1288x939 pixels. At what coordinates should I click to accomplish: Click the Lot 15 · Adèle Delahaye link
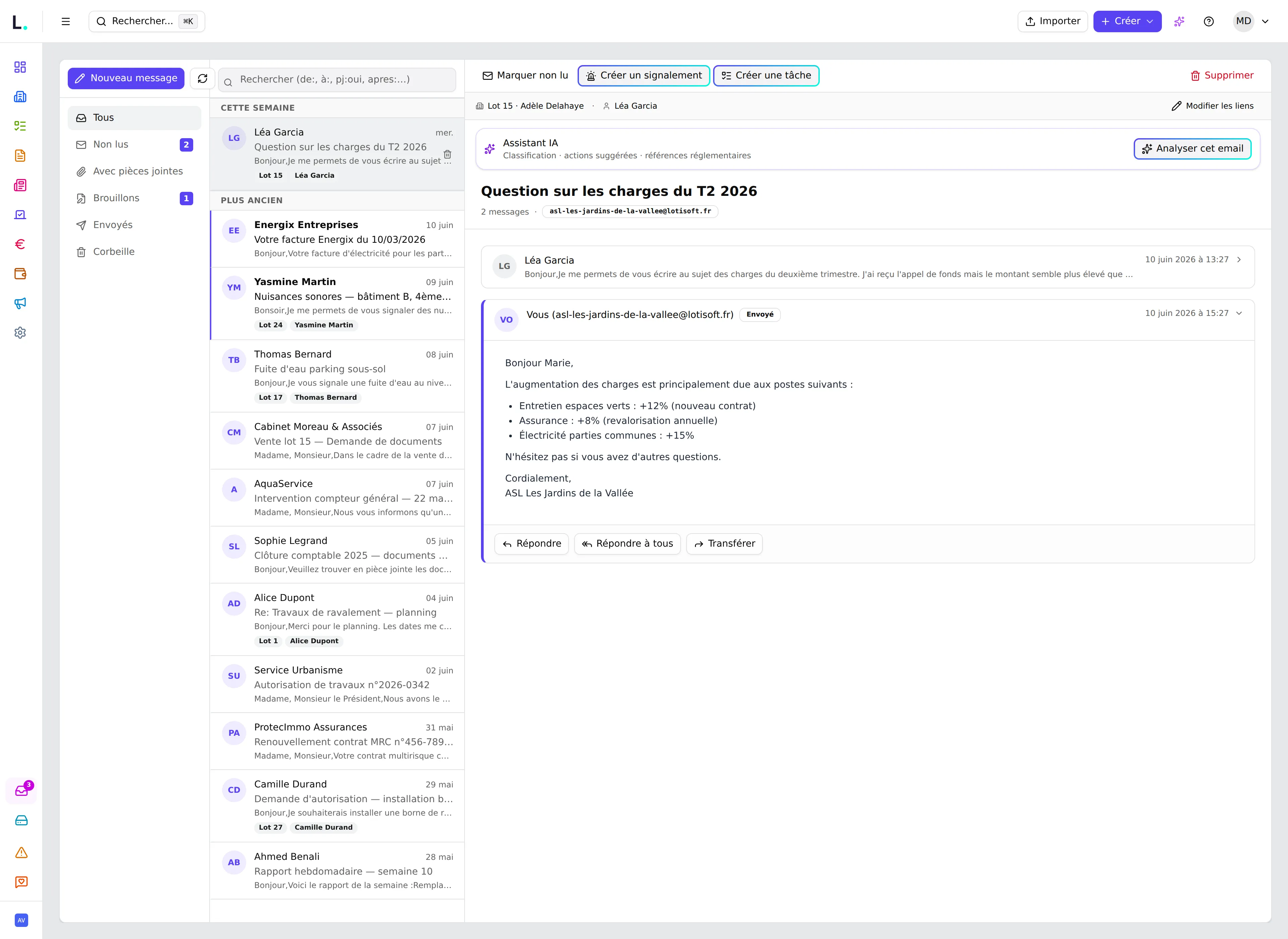530,106
